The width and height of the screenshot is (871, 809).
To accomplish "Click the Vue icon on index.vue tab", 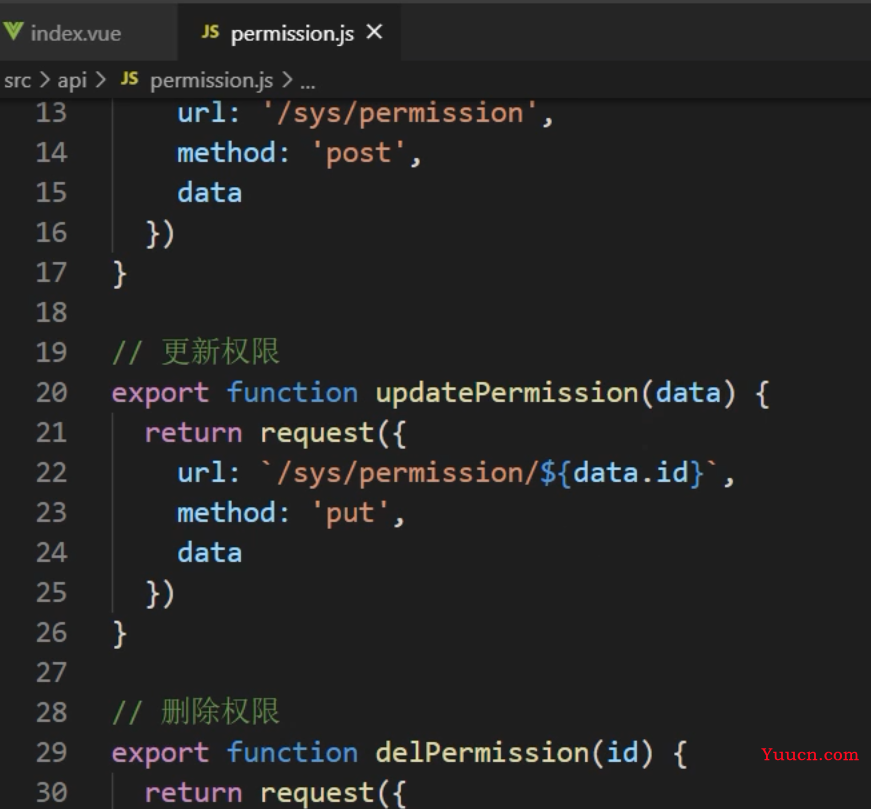I will click(x=13, y=32).
